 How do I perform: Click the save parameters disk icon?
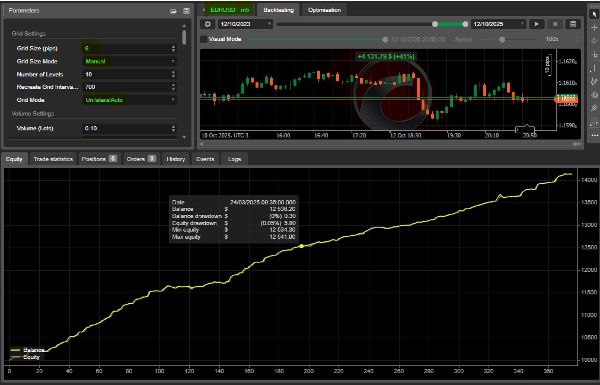click(x=186, y=11)
